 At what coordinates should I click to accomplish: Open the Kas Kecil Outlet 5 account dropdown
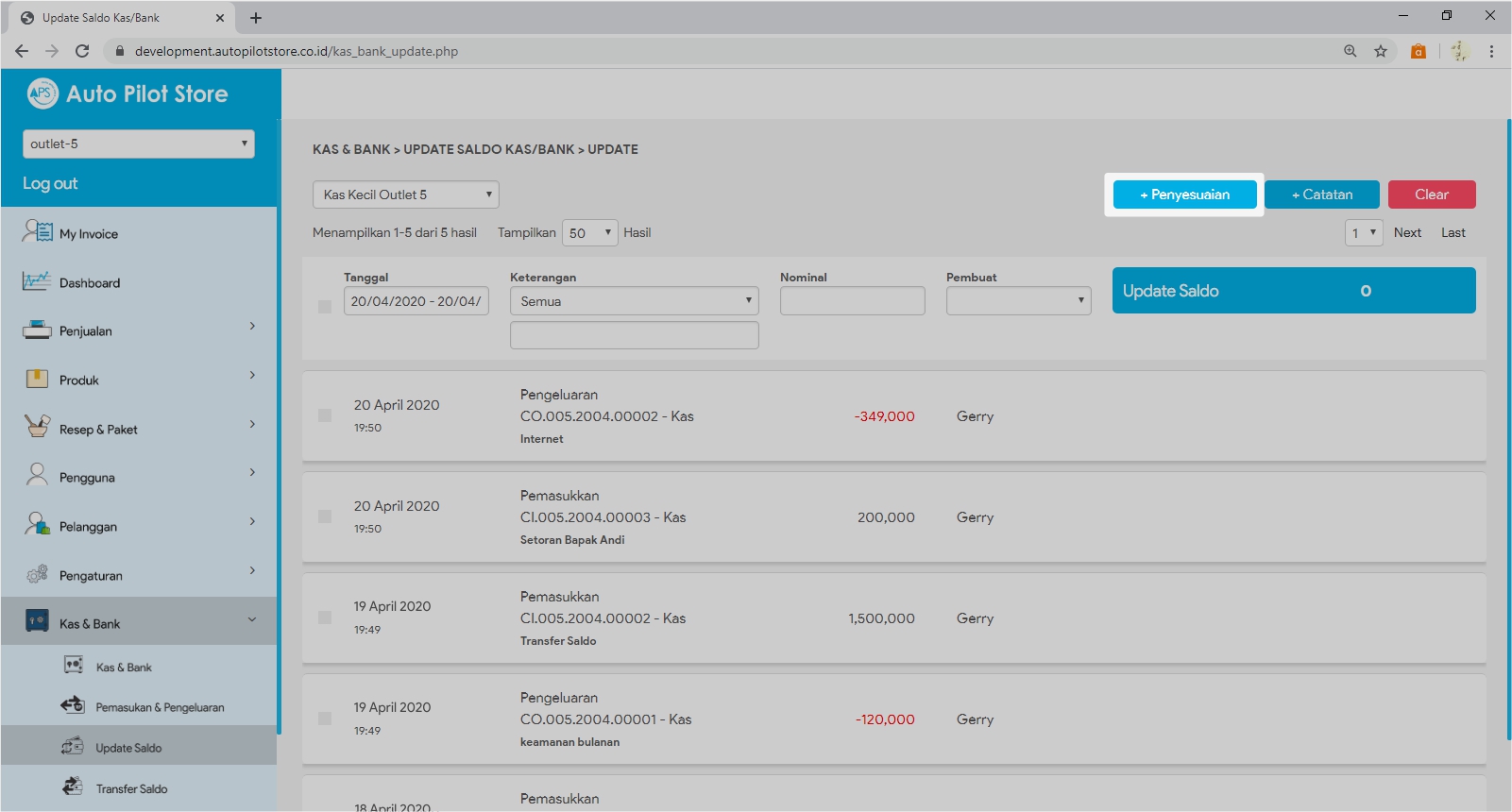click(x=405, y=195)
